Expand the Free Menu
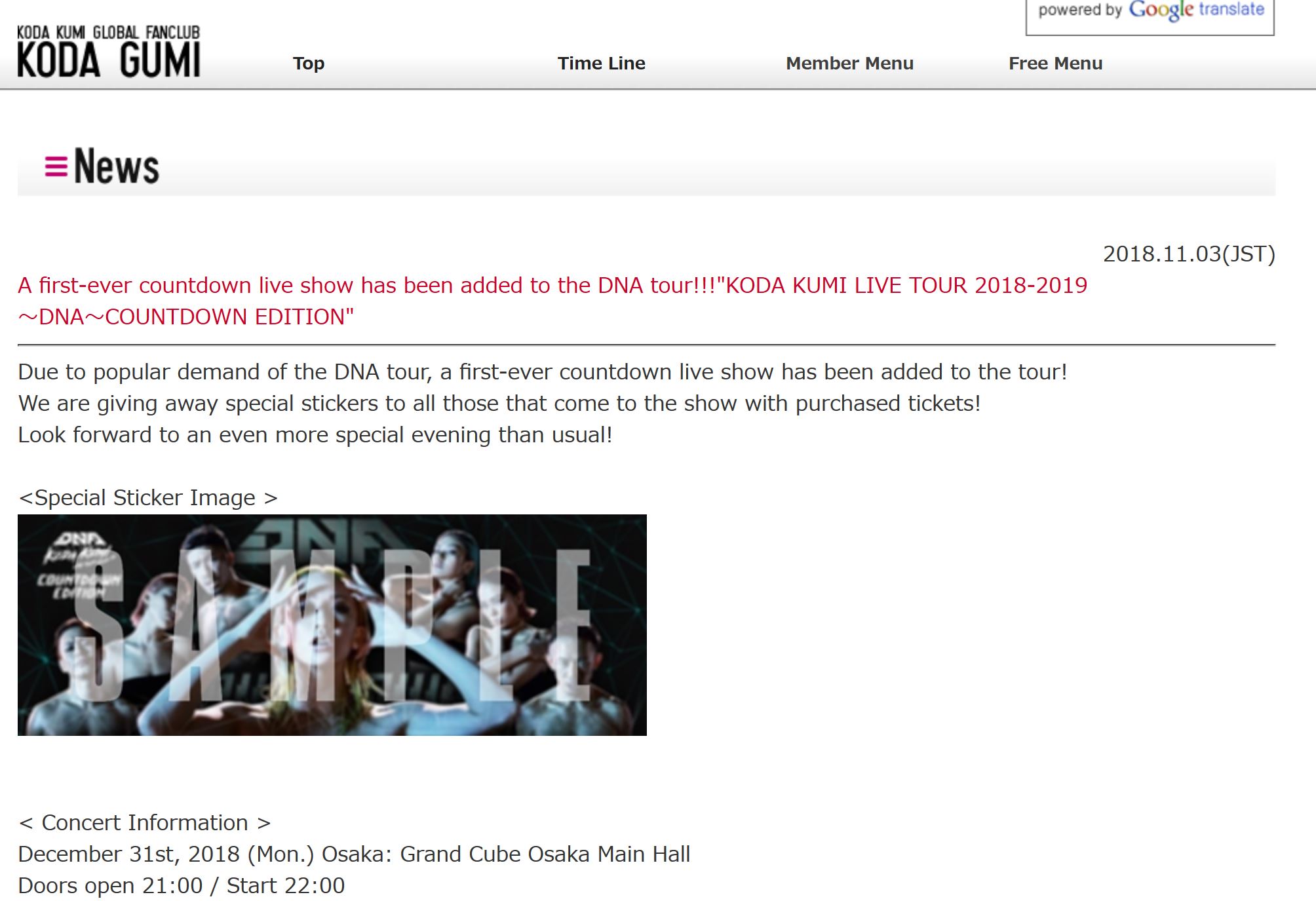 click(x=1055, y=64)
